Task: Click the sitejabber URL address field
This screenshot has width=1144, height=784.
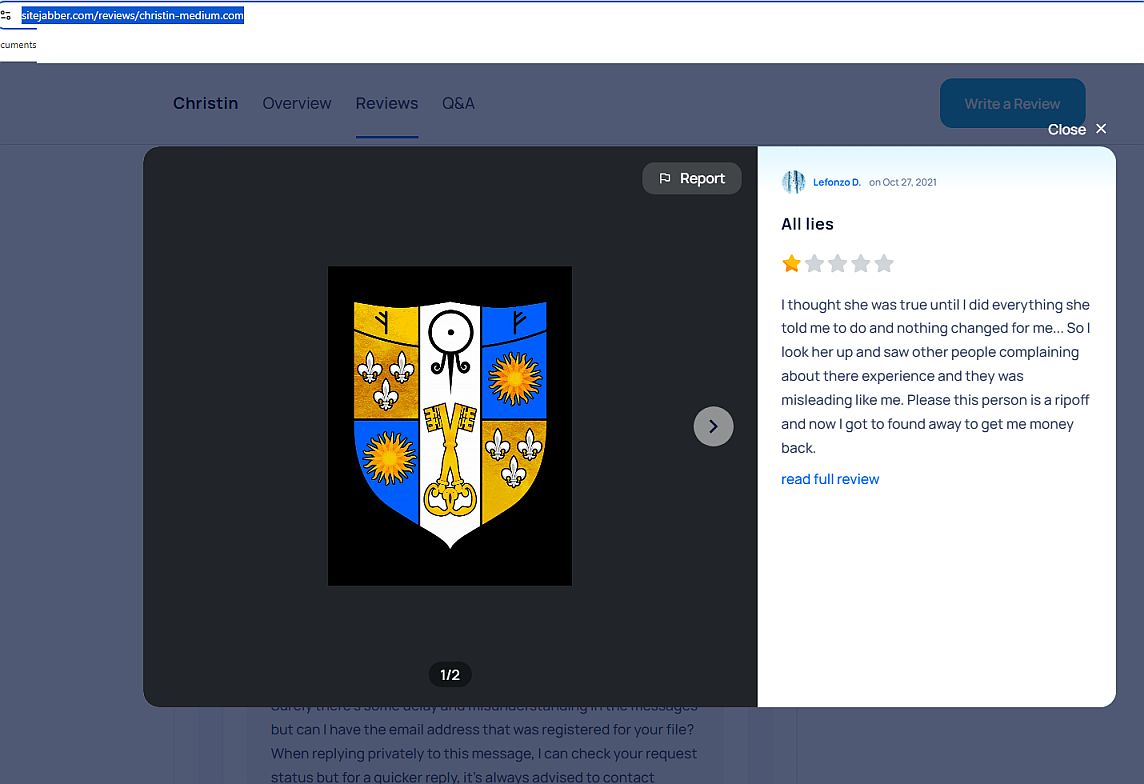Action: [x=133, y=15]
